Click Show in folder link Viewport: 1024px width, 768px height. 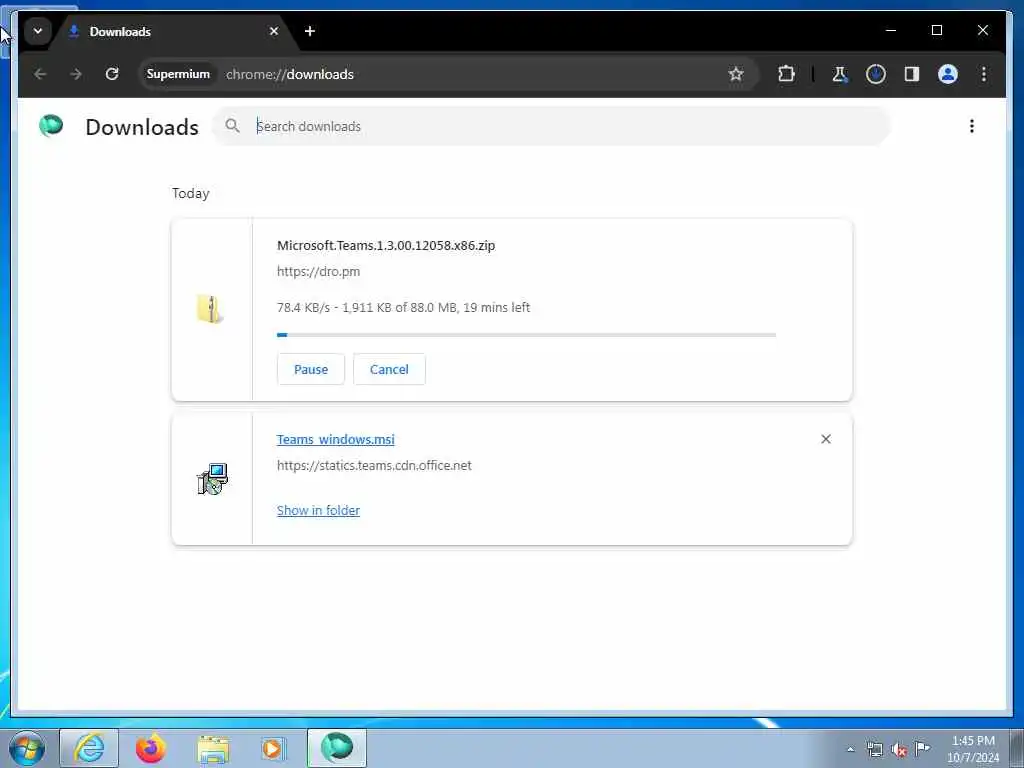coord(318,511)
